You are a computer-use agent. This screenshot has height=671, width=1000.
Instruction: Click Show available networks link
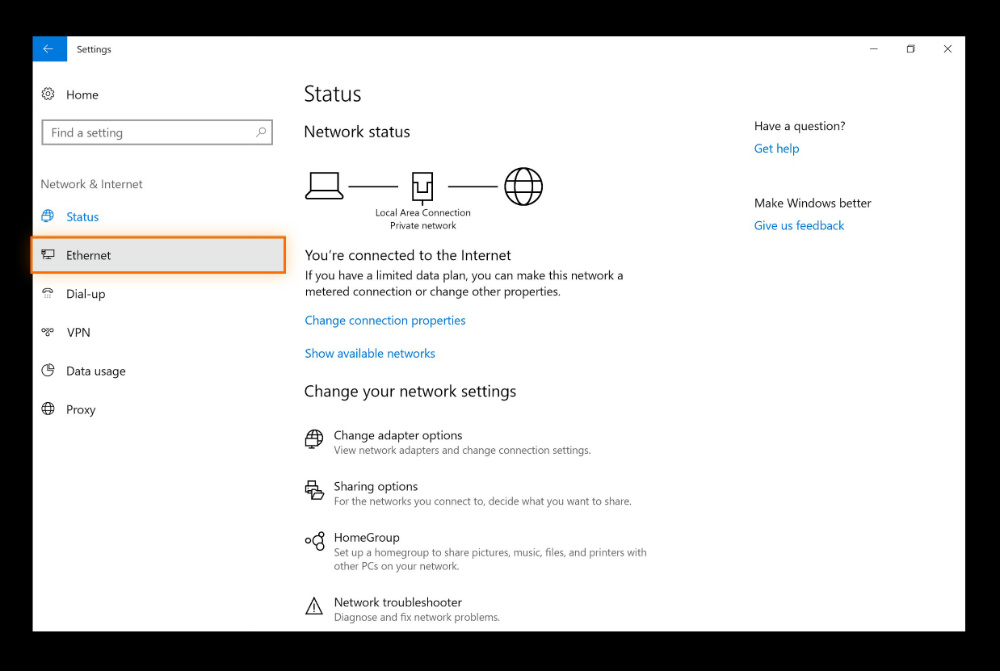(x=369, y=353)
